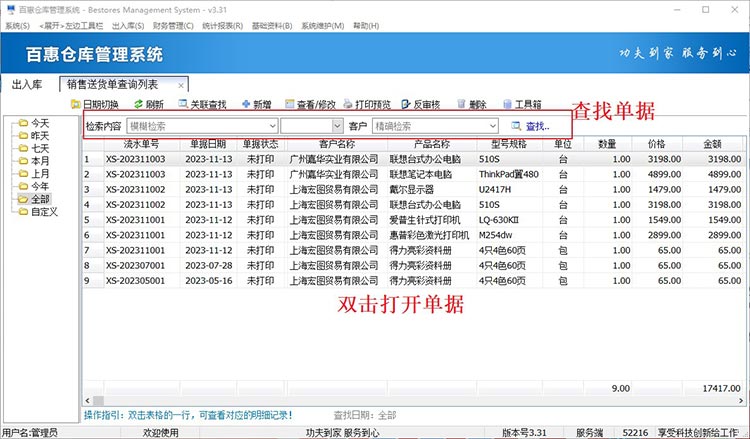The image size is (750, 439).
Task: Click the 日期切换 toolbar icon
Action: click(76, 104)
